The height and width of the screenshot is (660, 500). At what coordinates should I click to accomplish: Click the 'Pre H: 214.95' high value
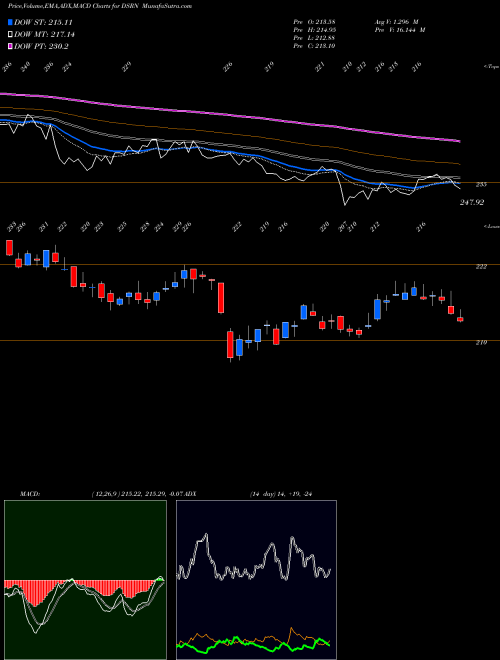point(314,30)
